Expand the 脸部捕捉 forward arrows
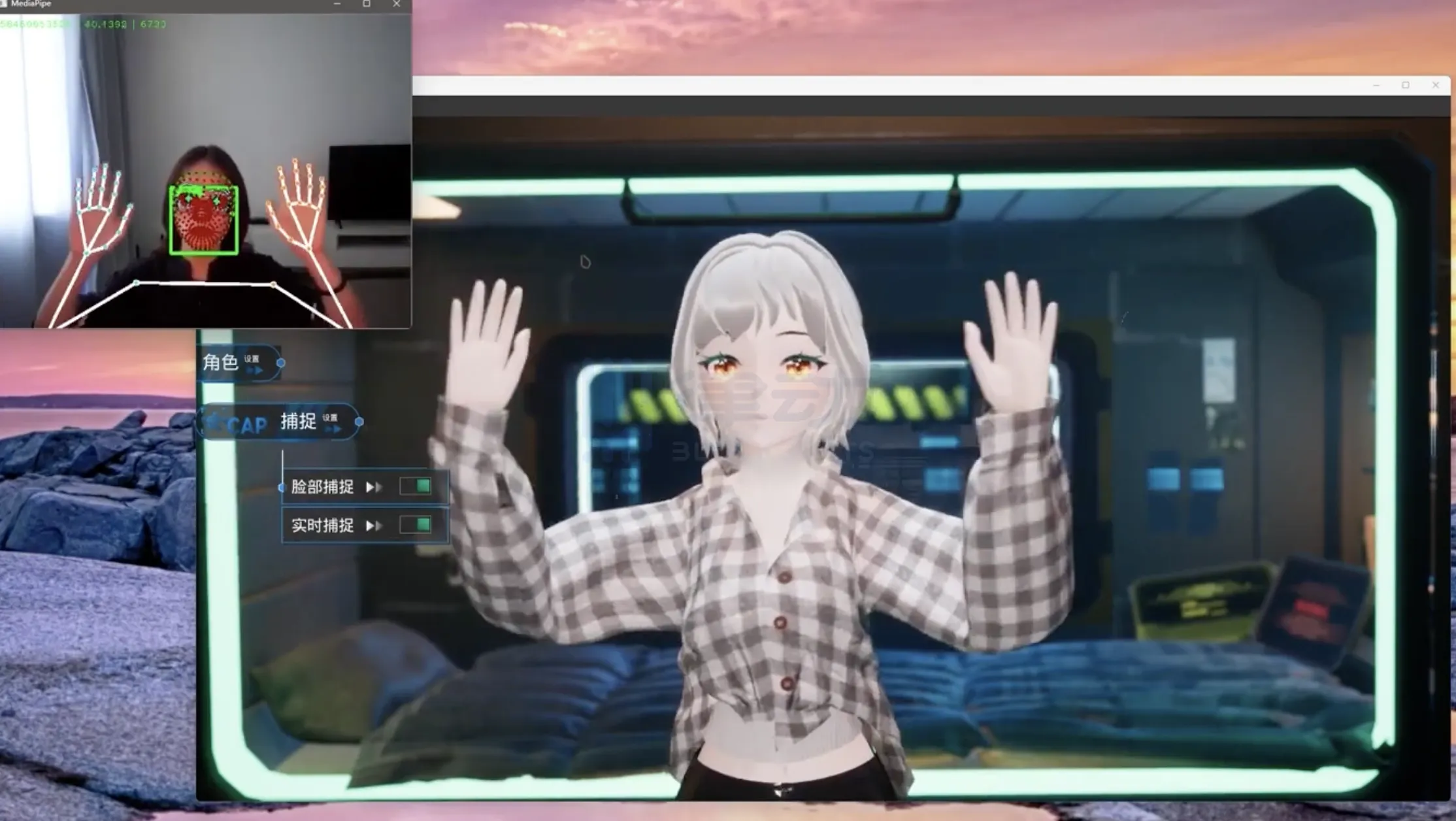 pos(374,487)
